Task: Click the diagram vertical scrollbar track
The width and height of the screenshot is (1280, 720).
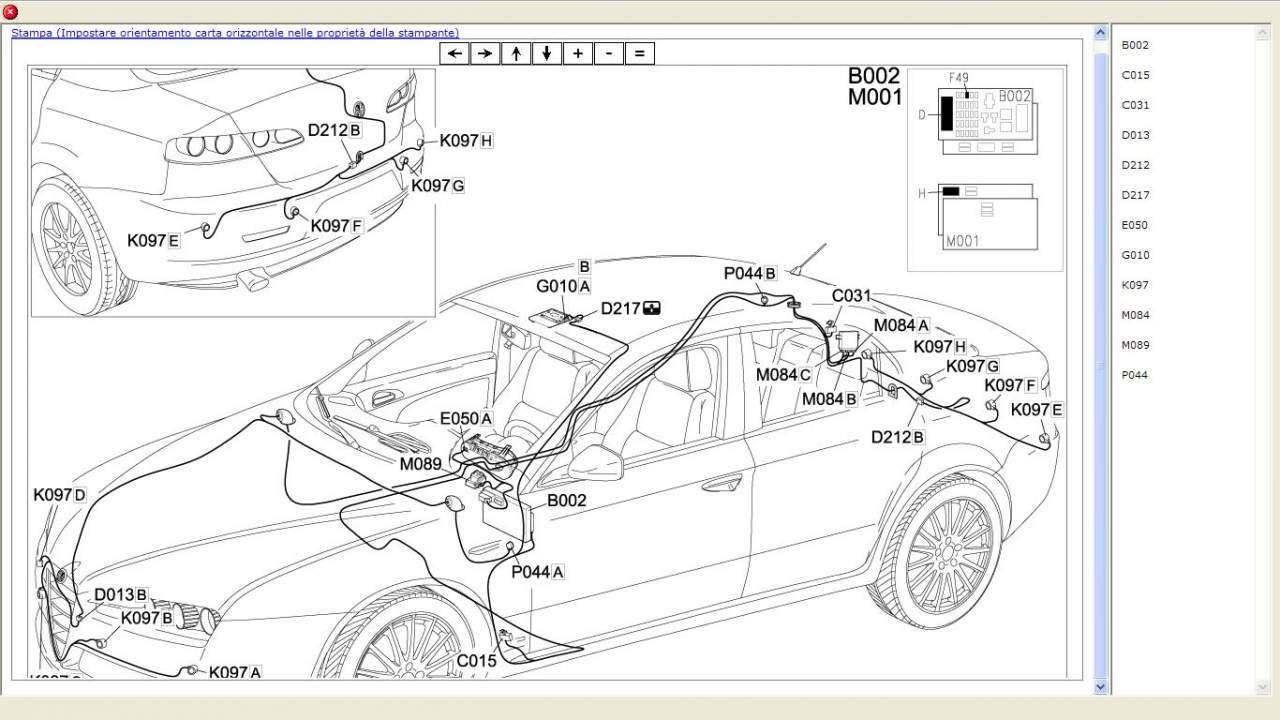Action: pos(1101,360)
